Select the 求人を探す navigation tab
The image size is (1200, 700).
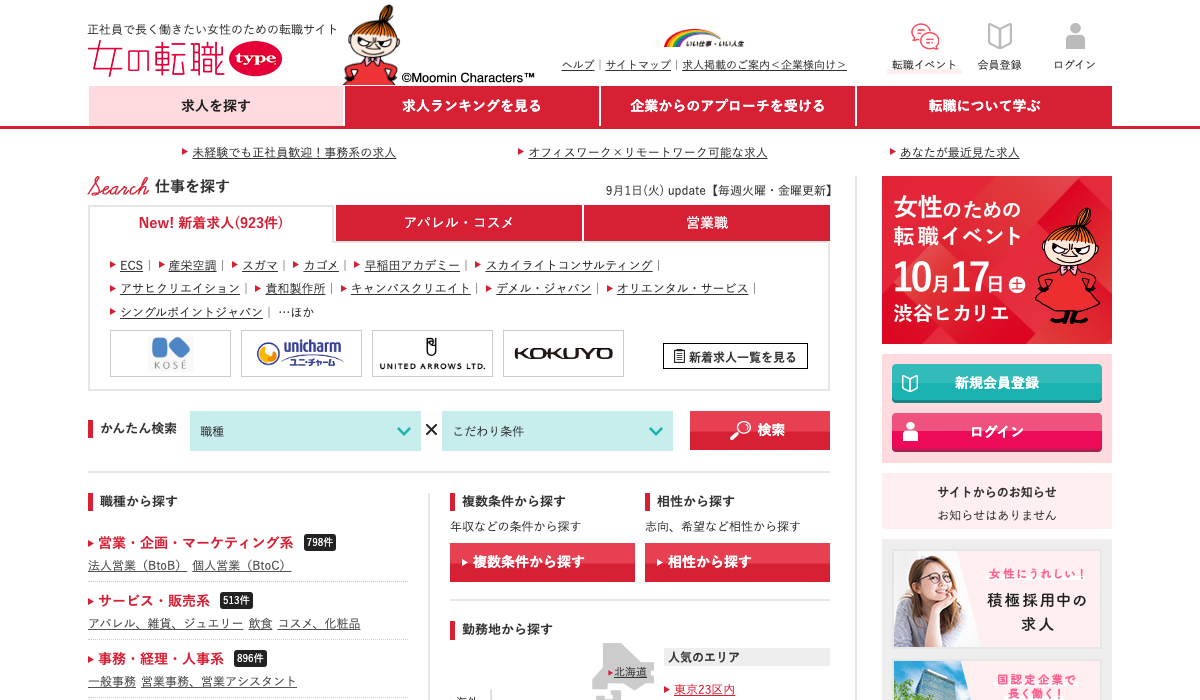216,106
